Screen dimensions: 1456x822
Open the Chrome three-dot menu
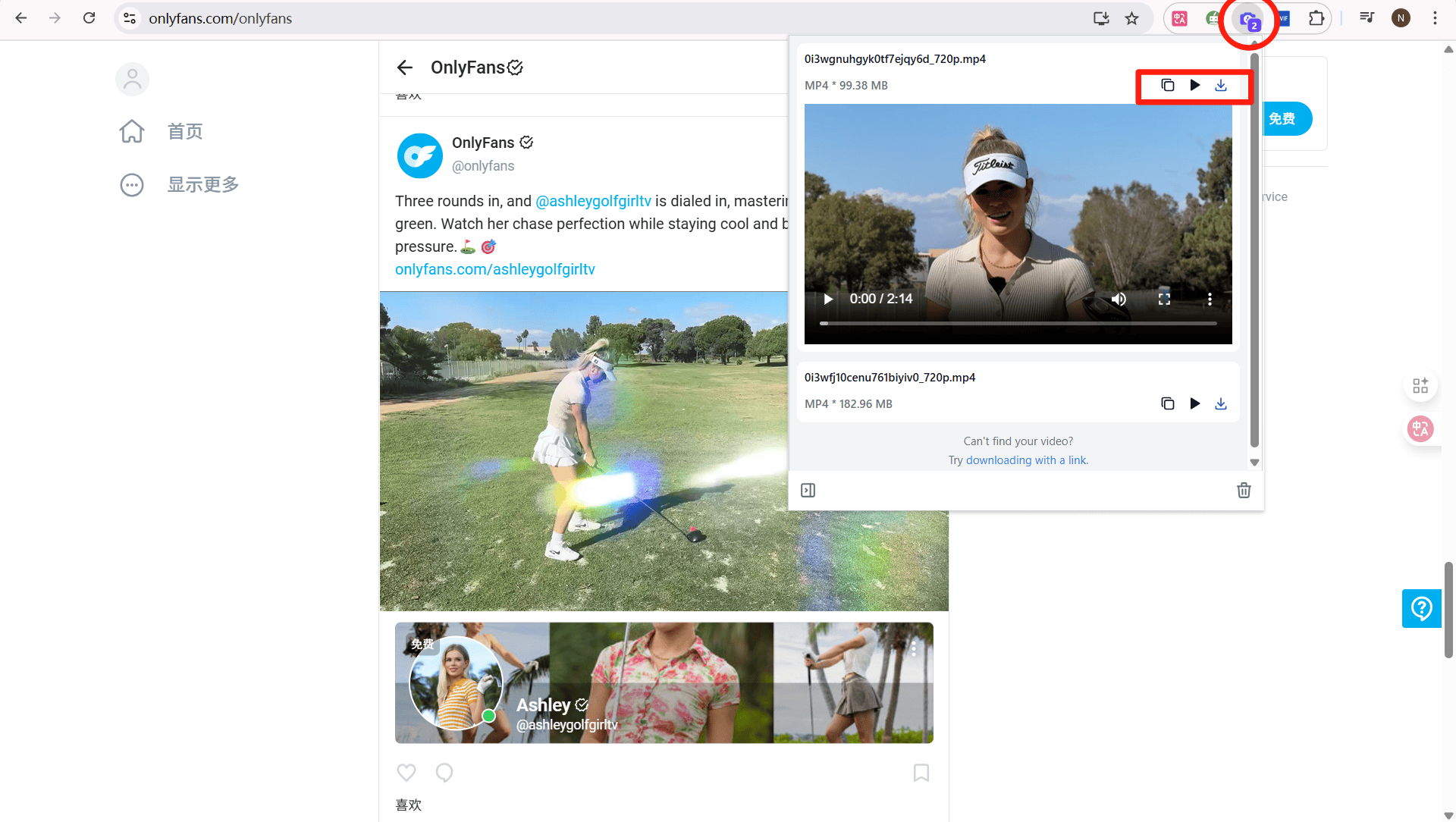pos(1435,18)
